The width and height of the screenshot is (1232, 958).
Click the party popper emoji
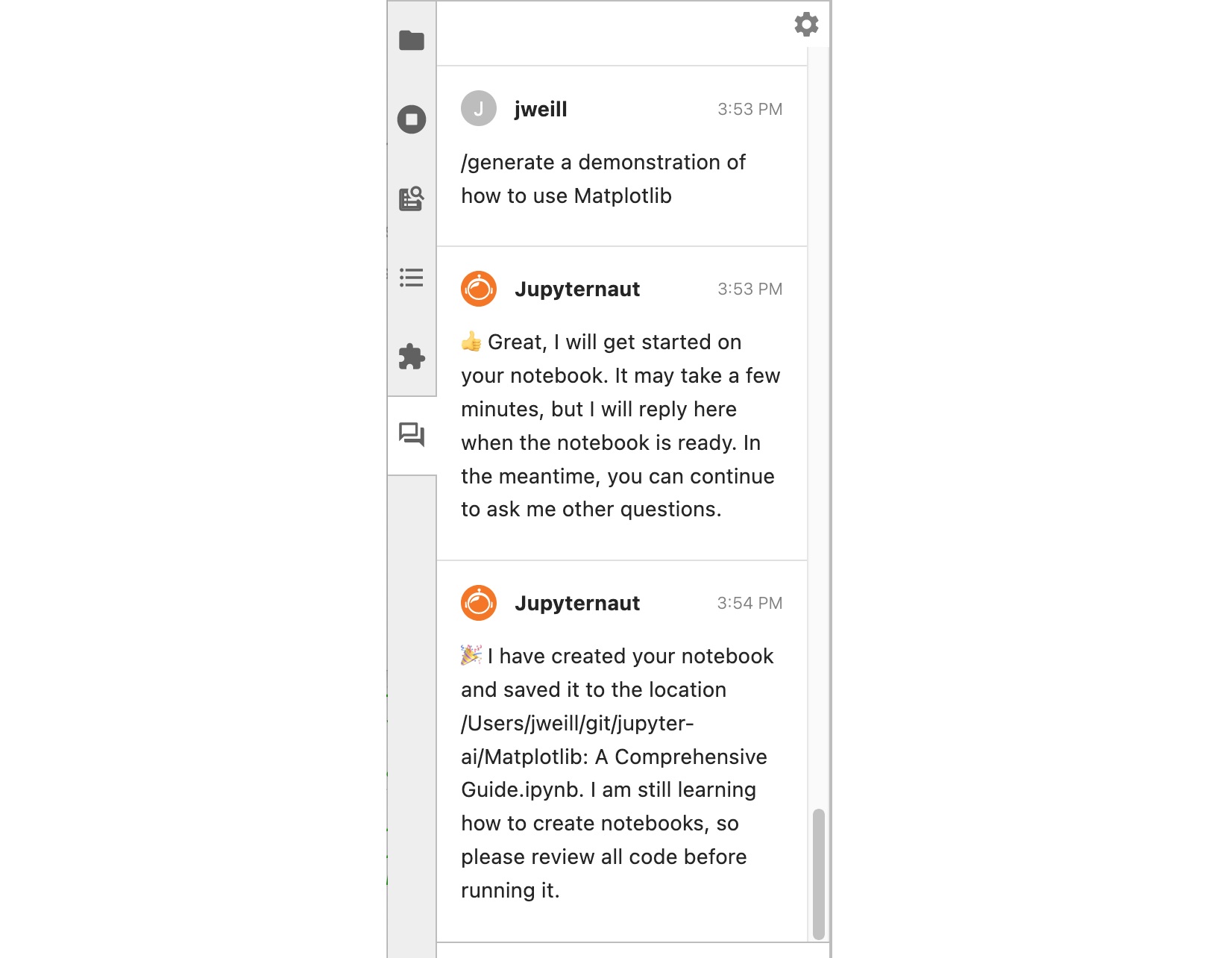(471, 656)
